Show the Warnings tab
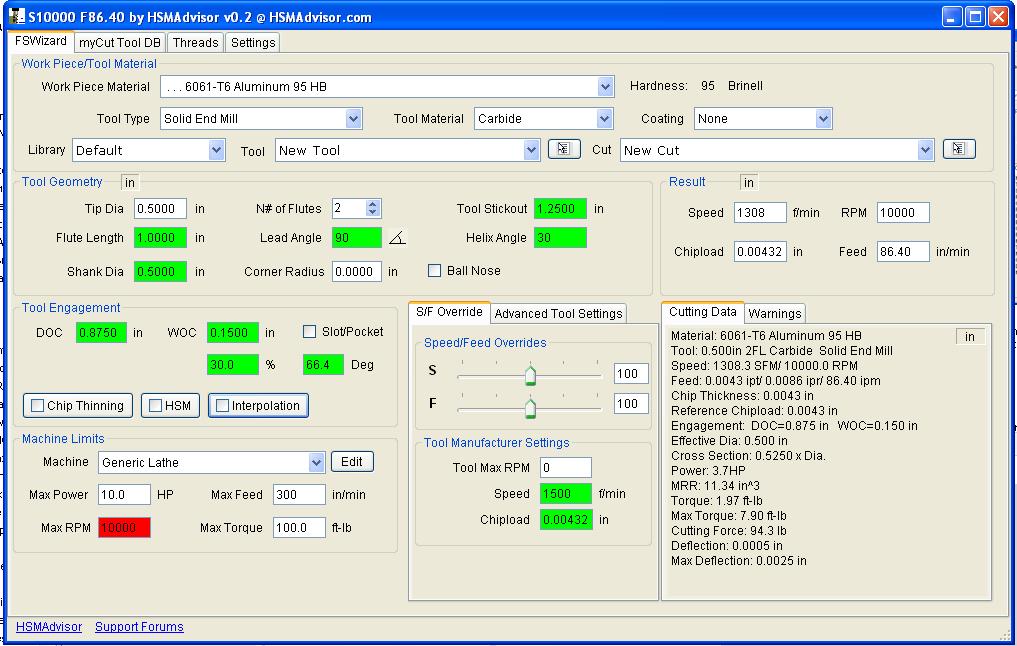The width and height of the screenshot is (1017, 646). point(774,314)
